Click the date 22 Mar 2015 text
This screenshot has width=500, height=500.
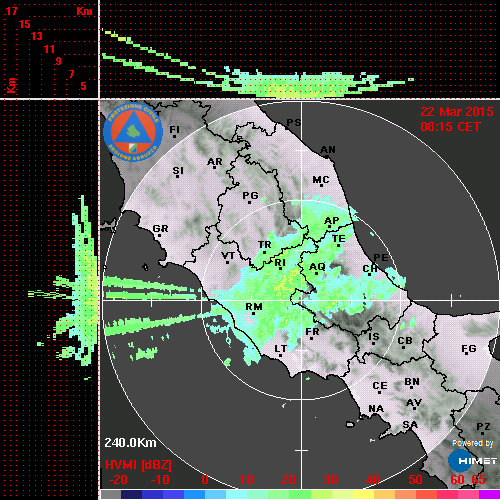pos(457,112)
